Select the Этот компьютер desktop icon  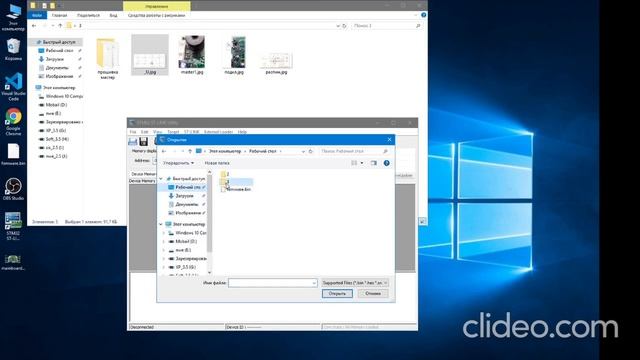[x=13, y=17]
